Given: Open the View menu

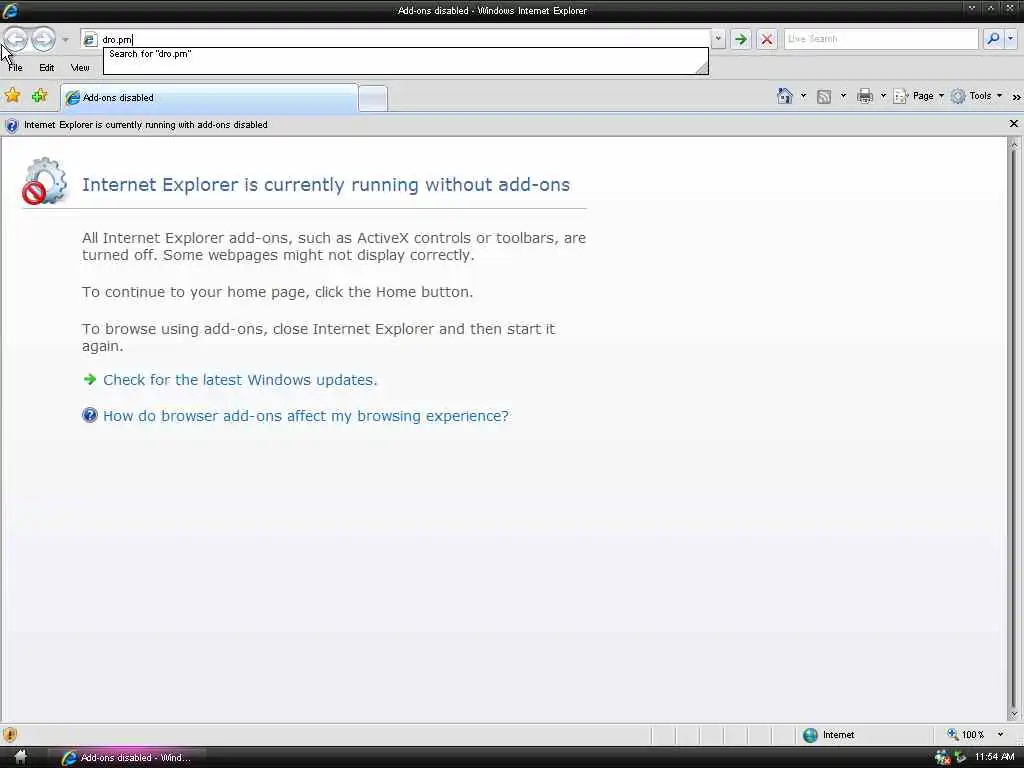Looking at the screenshot, I should (80, 67).
